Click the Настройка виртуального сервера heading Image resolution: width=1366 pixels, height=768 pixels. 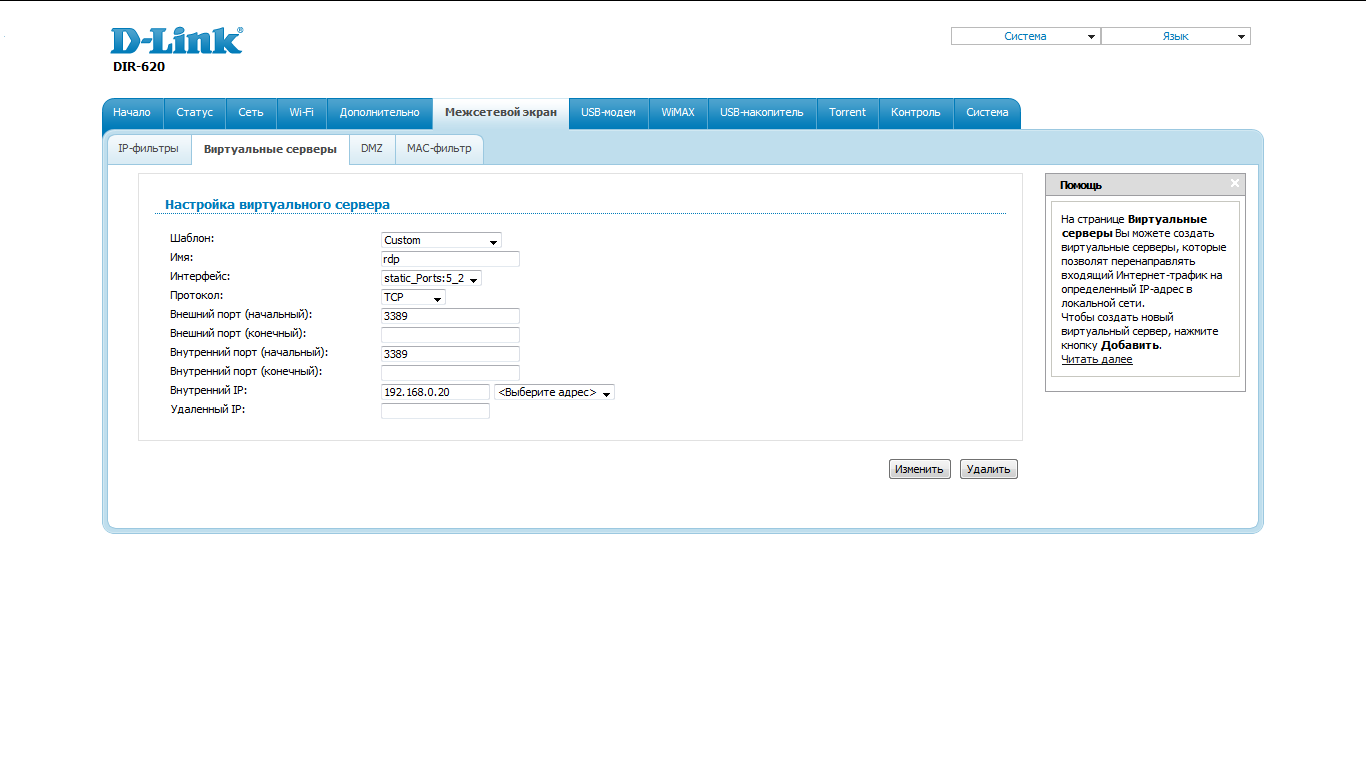pyautogui.click(x=277, y=204)
